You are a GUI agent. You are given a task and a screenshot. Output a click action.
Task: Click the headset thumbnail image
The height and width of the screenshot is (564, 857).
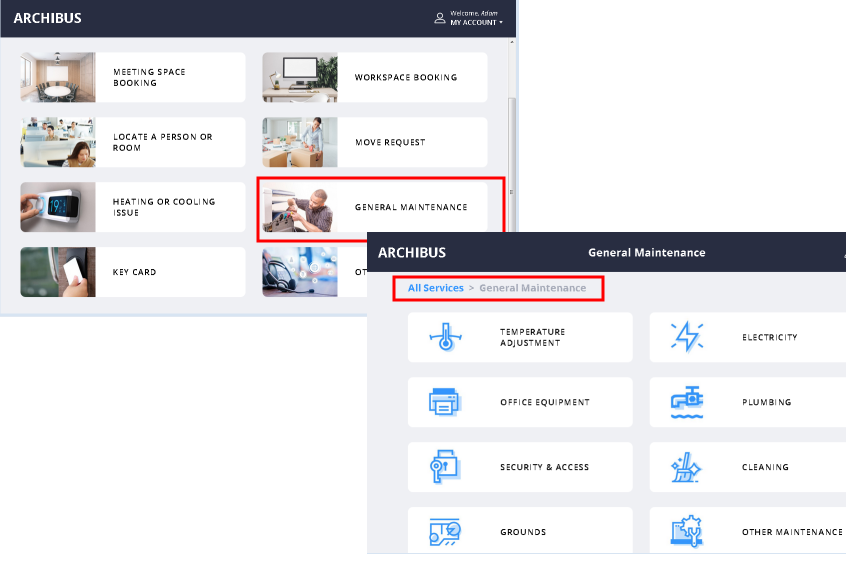[300, 272]
